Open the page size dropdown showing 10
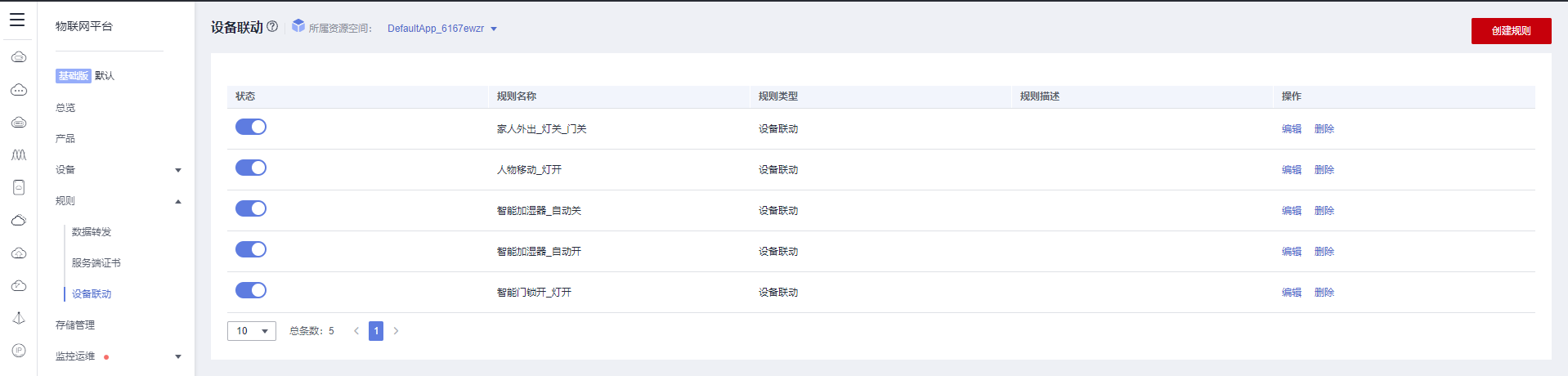 252,331
